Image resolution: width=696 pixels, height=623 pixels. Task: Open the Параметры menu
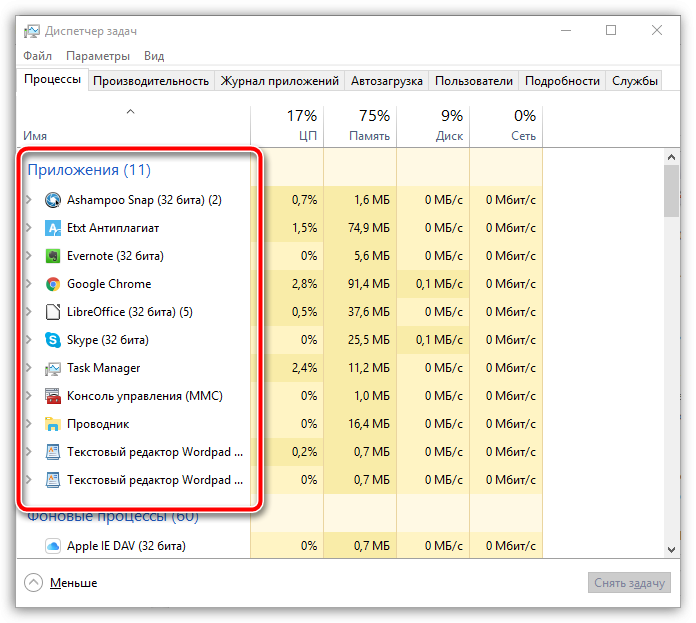98,56
